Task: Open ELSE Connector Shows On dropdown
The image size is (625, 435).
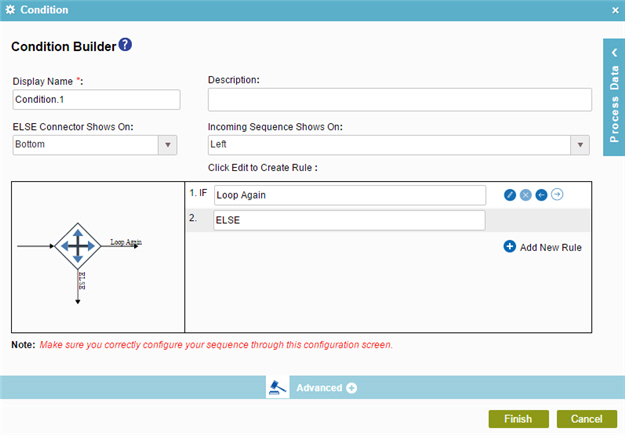Action: pyautogui.click(x=168, y=145)
